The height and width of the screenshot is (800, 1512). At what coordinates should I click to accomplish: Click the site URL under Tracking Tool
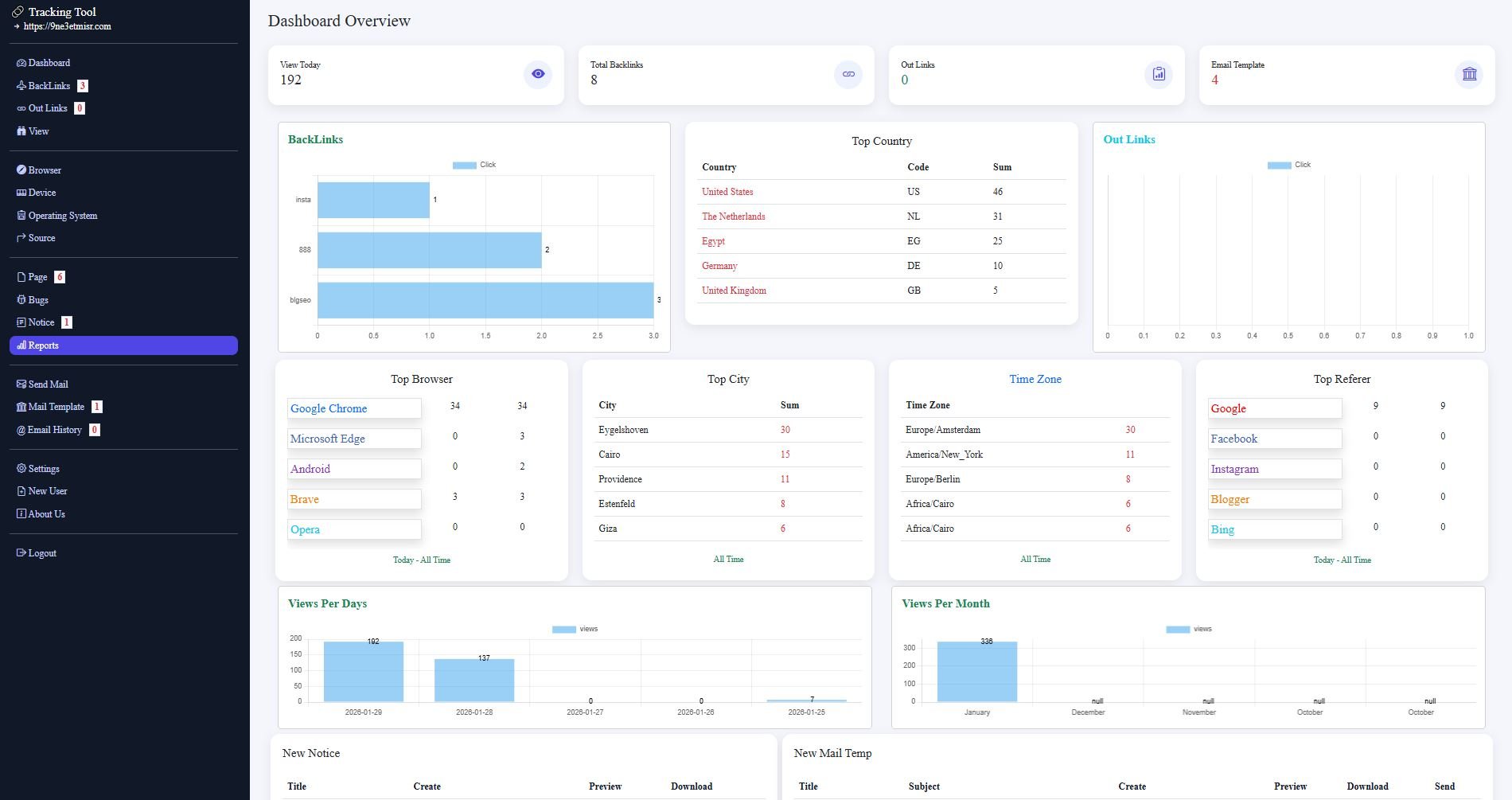pos(67,26)
